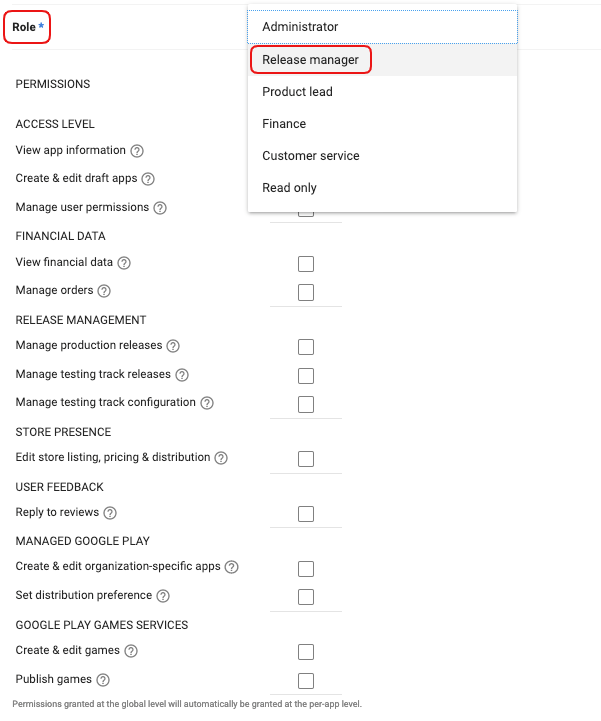Check the Manage production releases box
The height and width of the screenshot is (721, 601).
click(x=306, y=347)
